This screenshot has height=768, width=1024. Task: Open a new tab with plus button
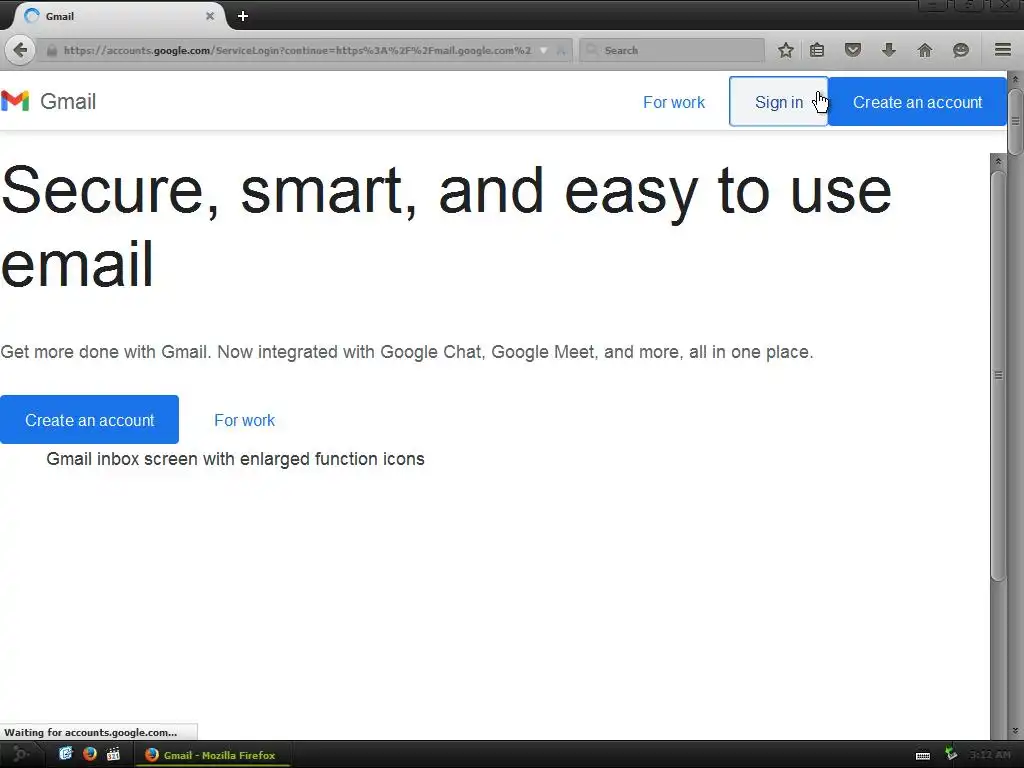[243, 16]
